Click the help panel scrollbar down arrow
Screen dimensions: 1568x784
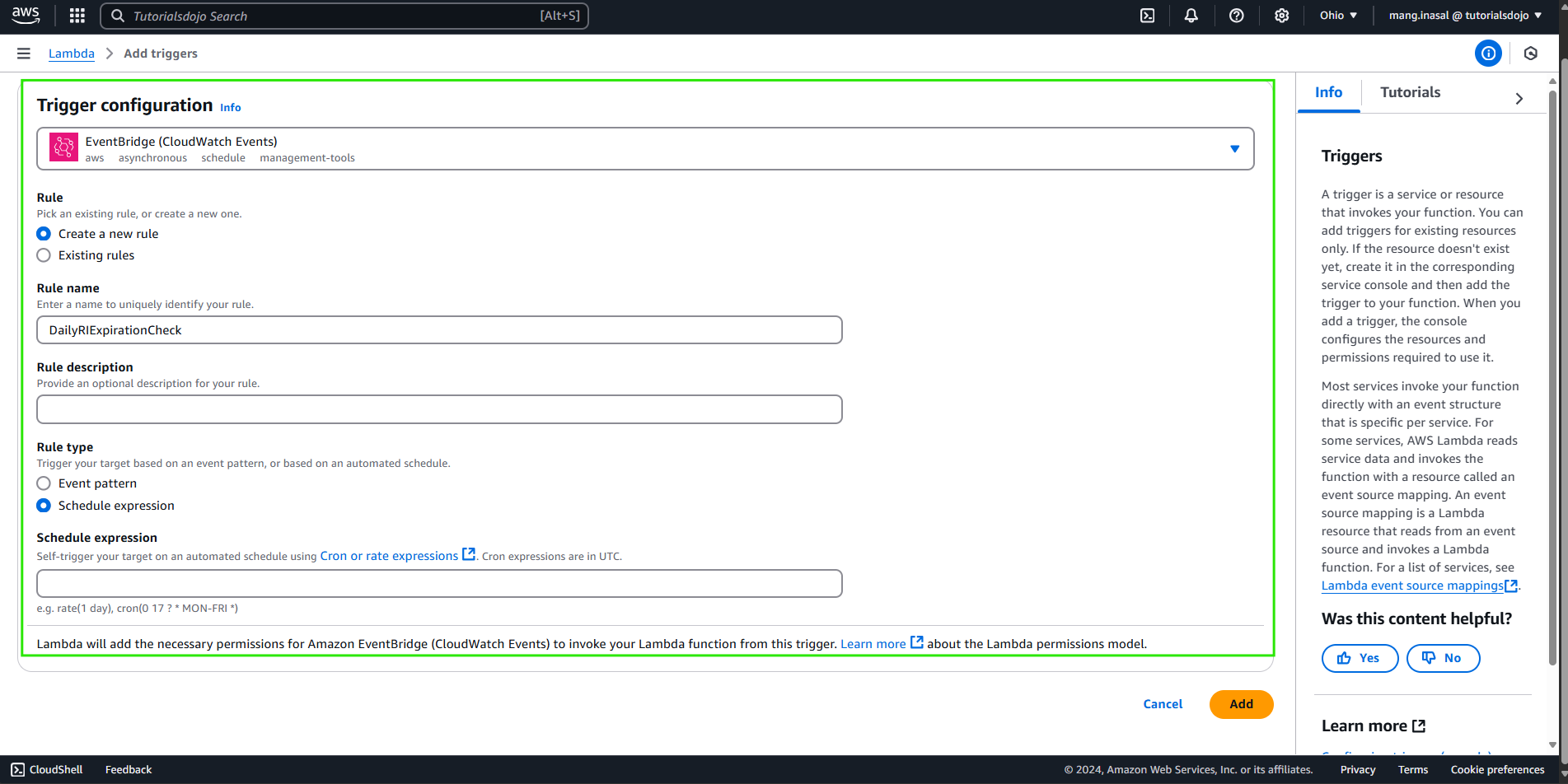pos(1552,744)
